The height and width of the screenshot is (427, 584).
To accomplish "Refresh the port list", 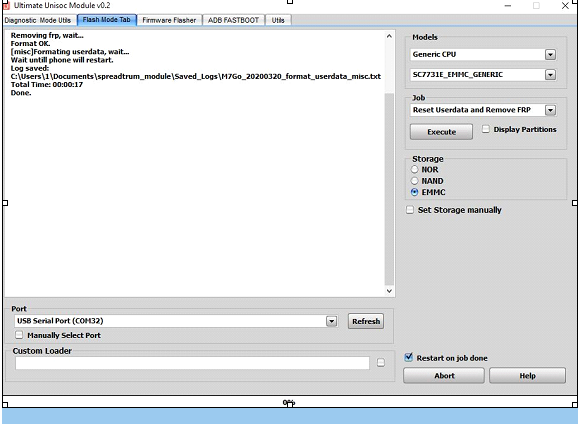I will click(366, 322).
